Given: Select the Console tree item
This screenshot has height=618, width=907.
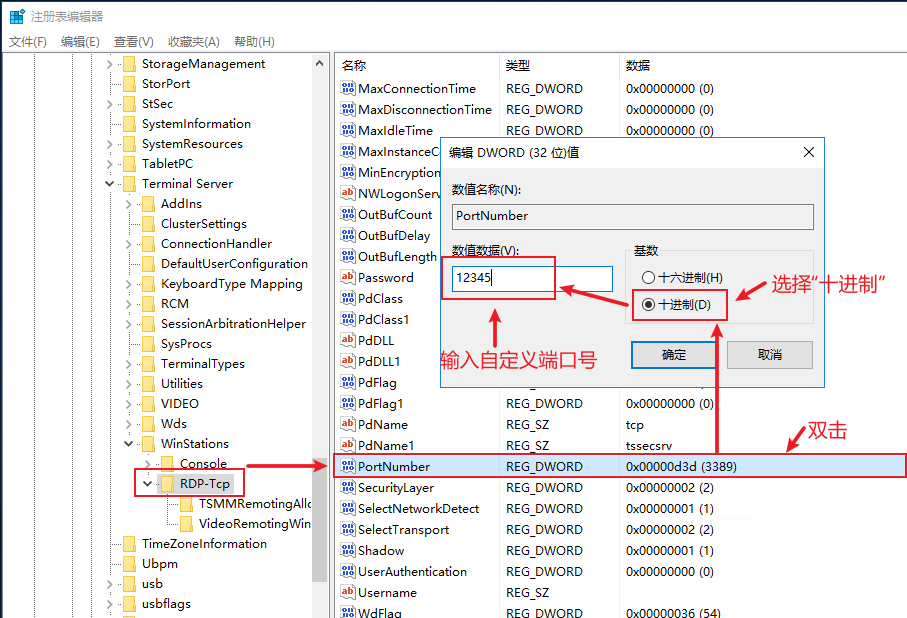Looking at the screenshot, I should (x=203, y=464).
